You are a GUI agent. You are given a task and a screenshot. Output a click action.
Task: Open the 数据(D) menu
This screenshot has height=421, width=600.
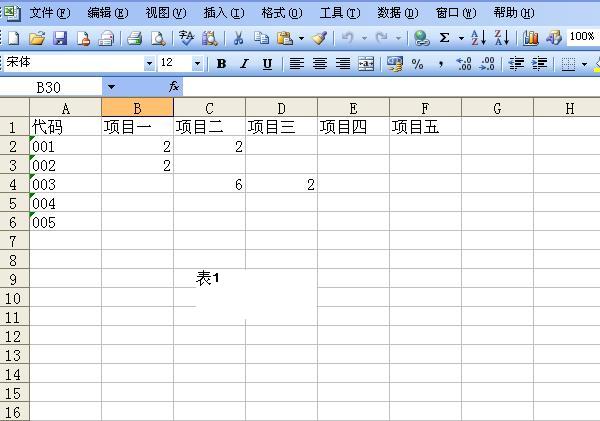point(398,13)
